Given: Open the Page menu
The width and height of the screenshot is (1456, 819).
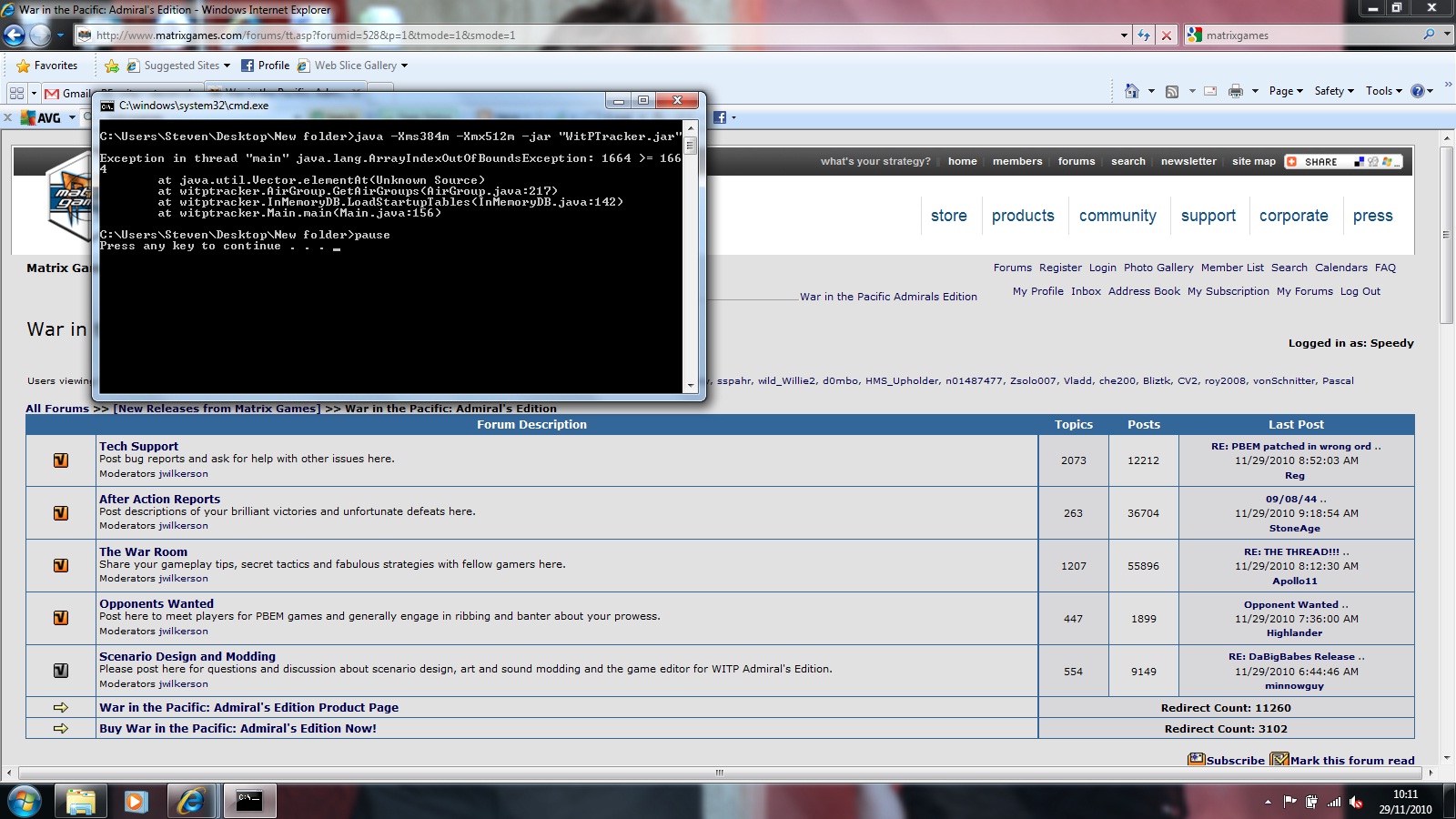Looking at the screenshot, I should [1286, 91].
